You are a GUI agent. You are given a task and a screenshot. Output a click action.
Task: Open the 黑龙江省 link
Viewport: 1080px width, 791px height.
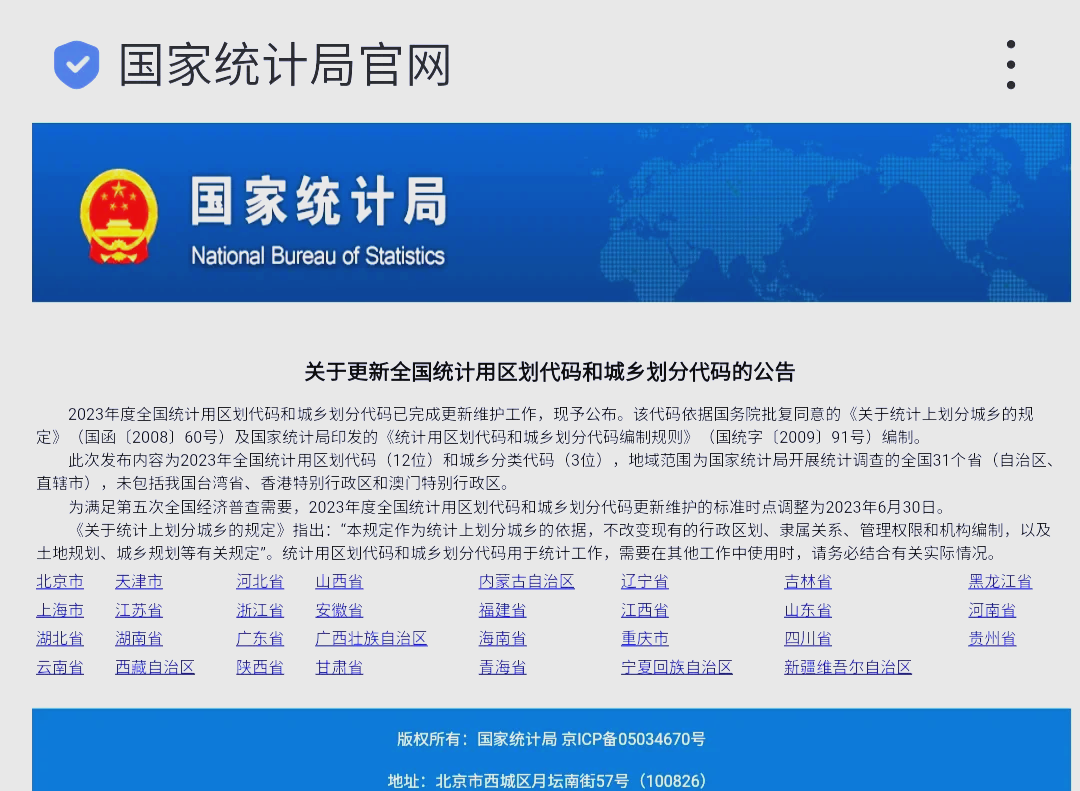tap(1000, 582)
